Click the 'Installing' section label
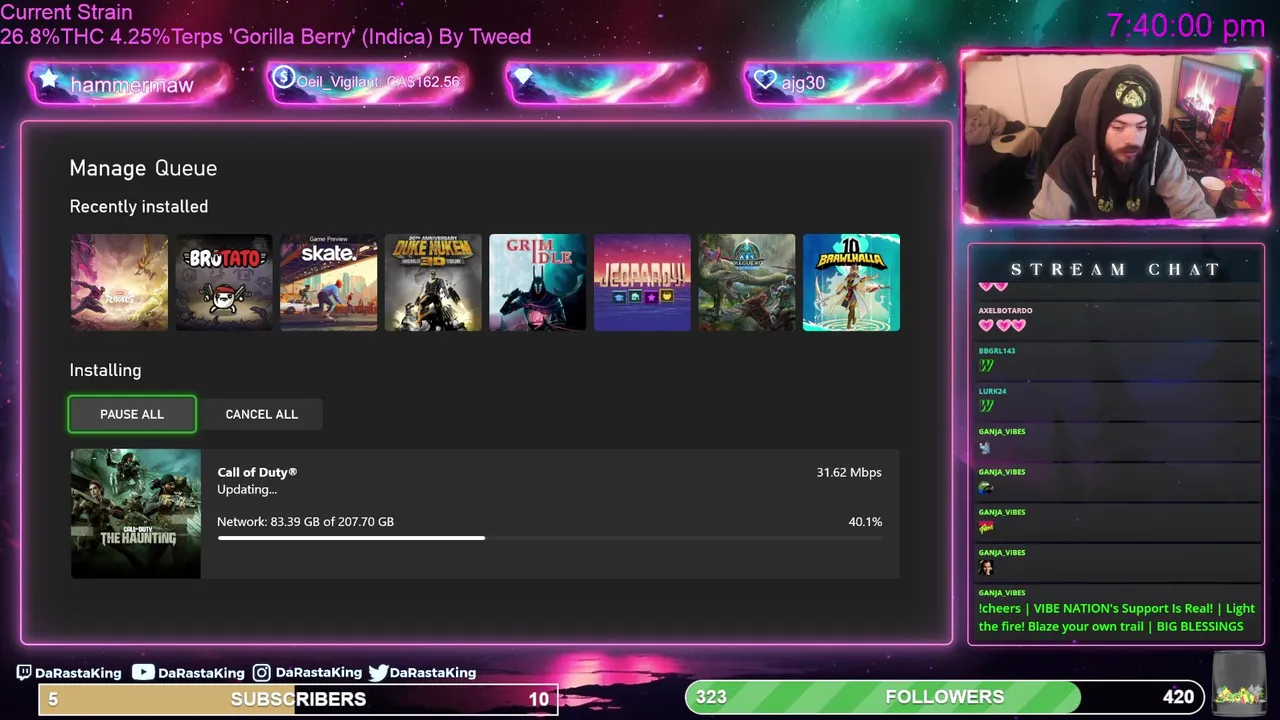The image size is (1280, 720). 105,370
